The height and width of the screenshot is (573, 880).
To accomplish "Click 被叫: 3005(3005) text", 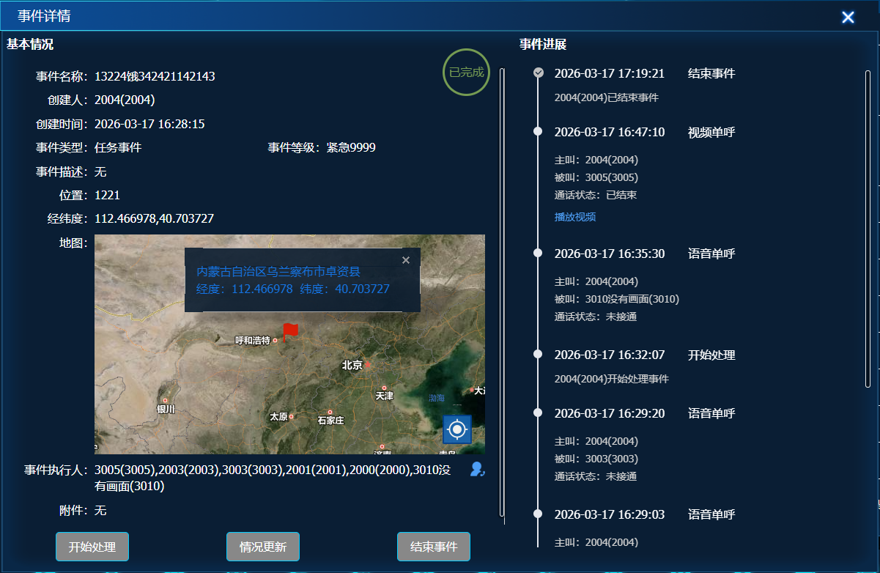I will (596, 177).
